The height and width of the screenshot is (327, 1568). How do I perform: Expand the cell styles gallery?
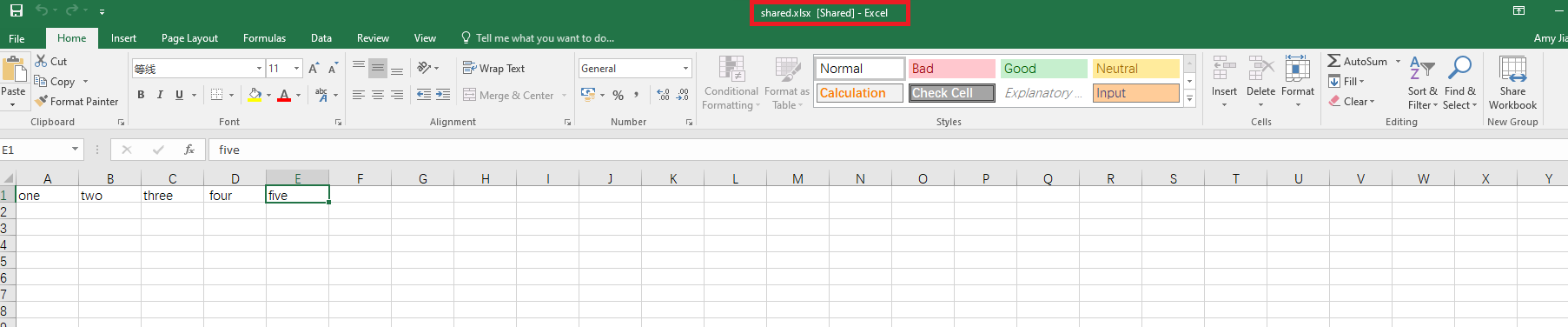pos(1190,99)
